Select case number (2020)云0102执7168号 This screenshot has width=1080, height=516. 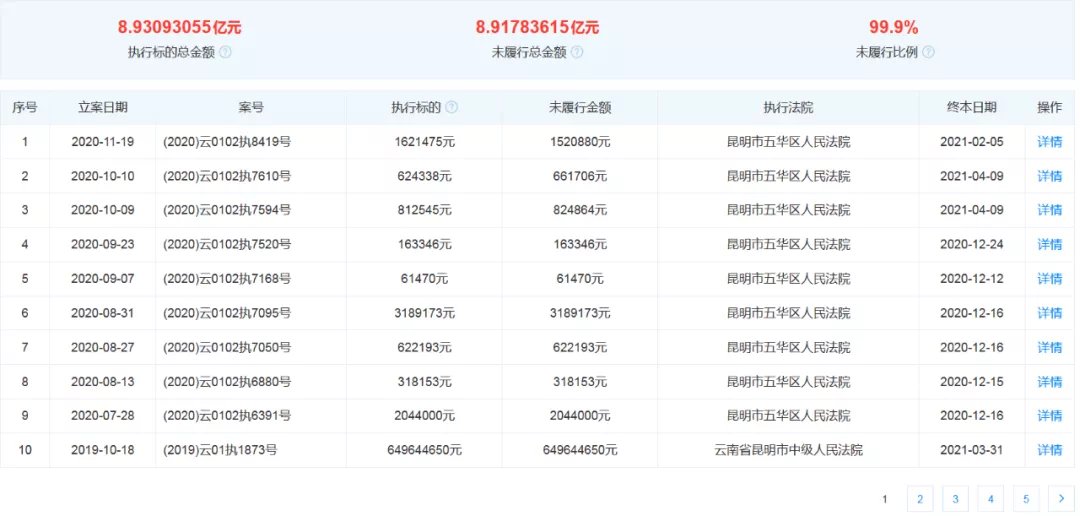[x=227, y=279]
